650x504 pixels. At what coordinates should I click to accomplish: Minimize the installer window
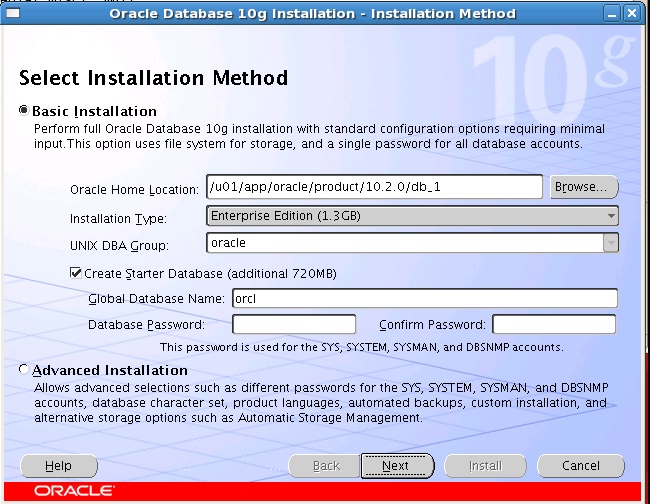coord(611,14)
